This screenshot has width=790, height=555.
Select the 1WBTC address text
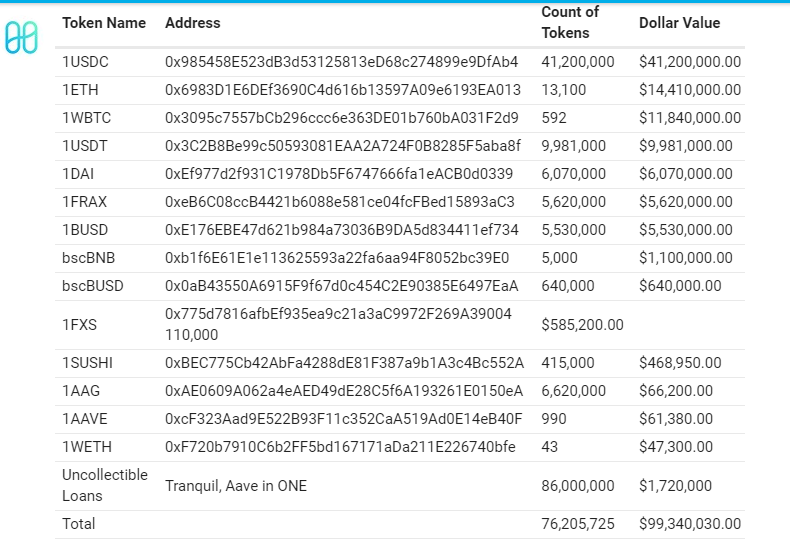[342, 118]
